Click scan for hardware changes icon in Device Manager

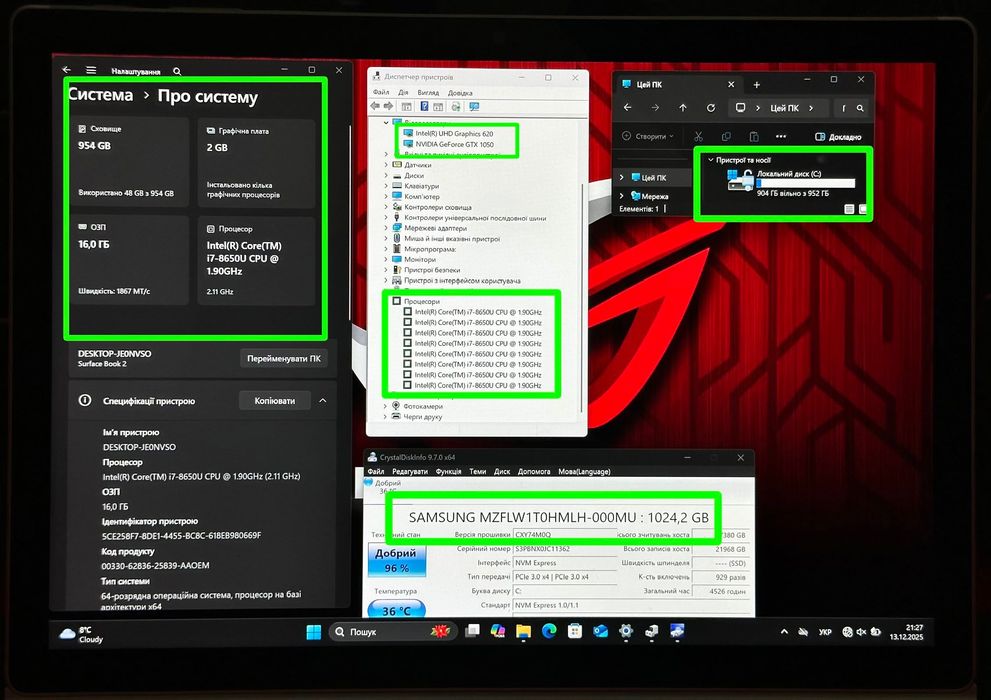(x=456, y=106)
